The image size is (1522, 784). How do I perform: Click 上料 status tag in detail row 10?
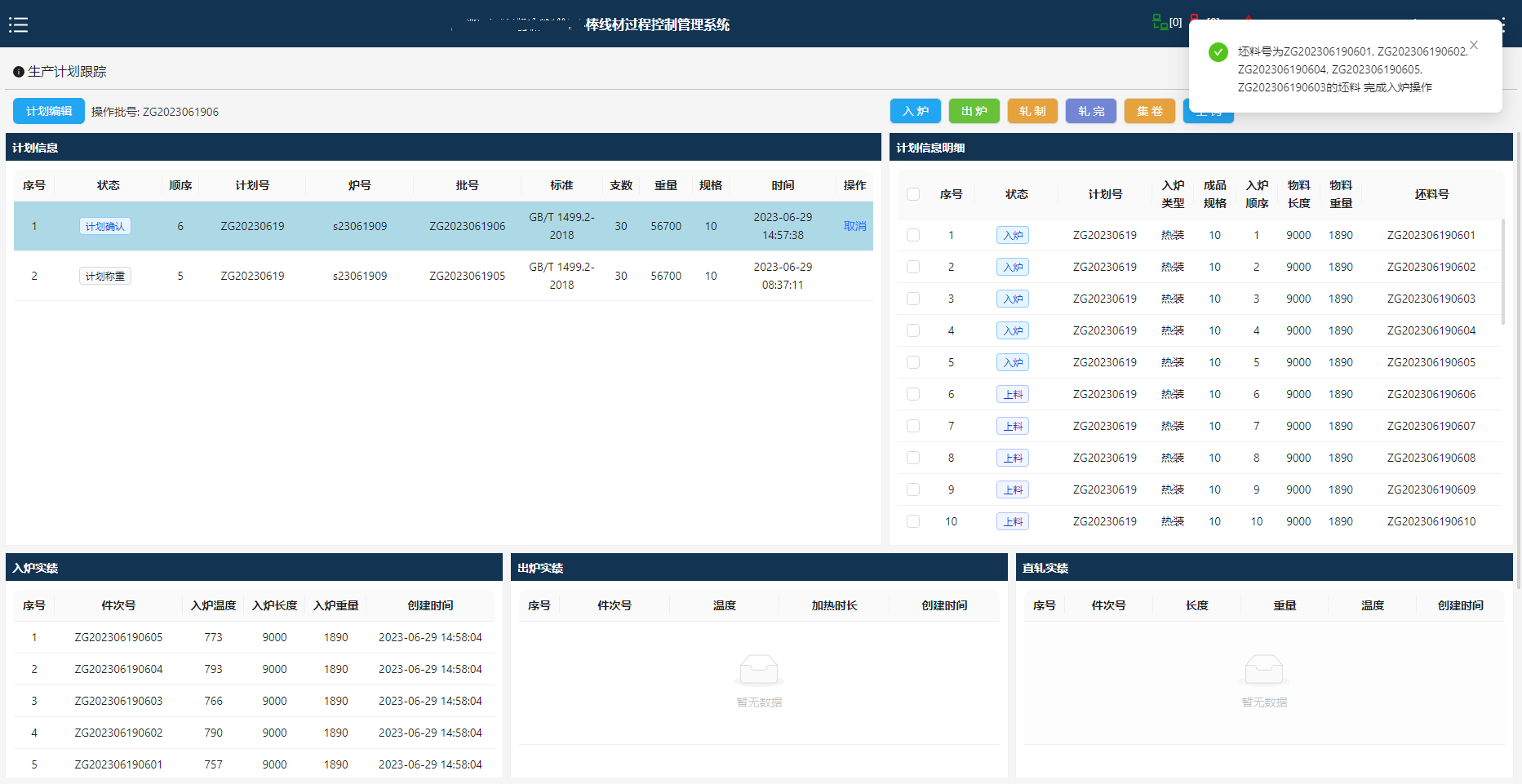point(1013,521)
